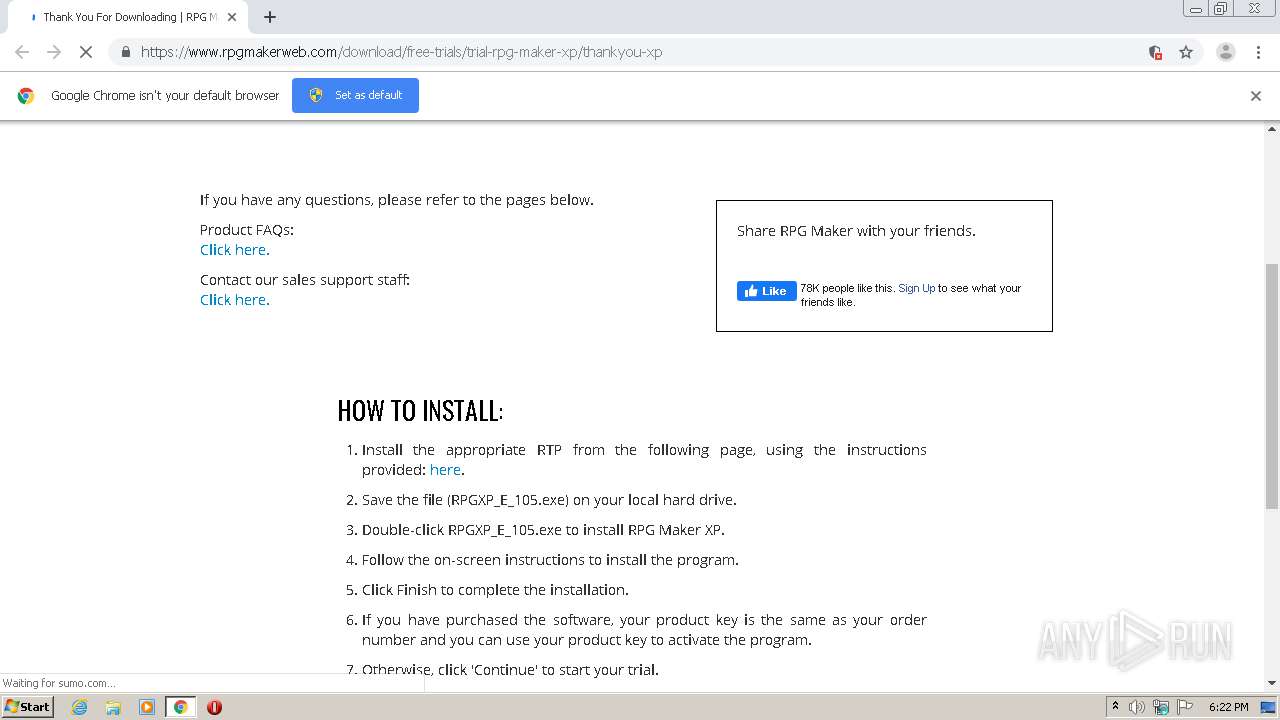Open the Product FAQs Click here link
The width and height of the screenshot is (1280, 720).
pyautogui.click(x=235, y=250)
